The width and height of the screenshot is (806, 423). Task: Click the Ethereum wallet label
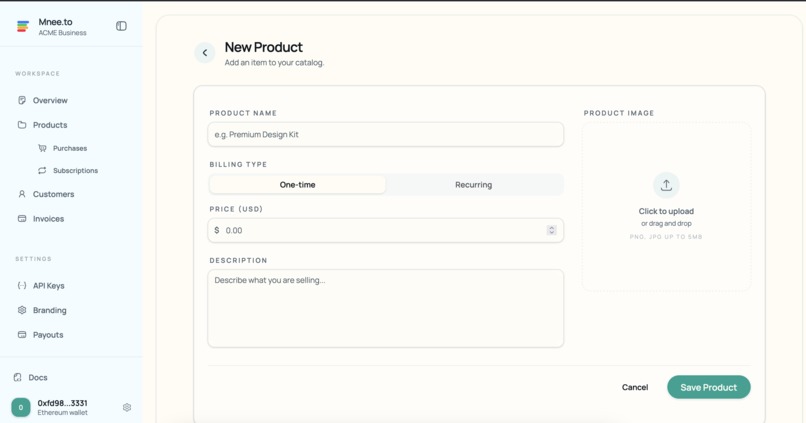(x=62, y=413)
